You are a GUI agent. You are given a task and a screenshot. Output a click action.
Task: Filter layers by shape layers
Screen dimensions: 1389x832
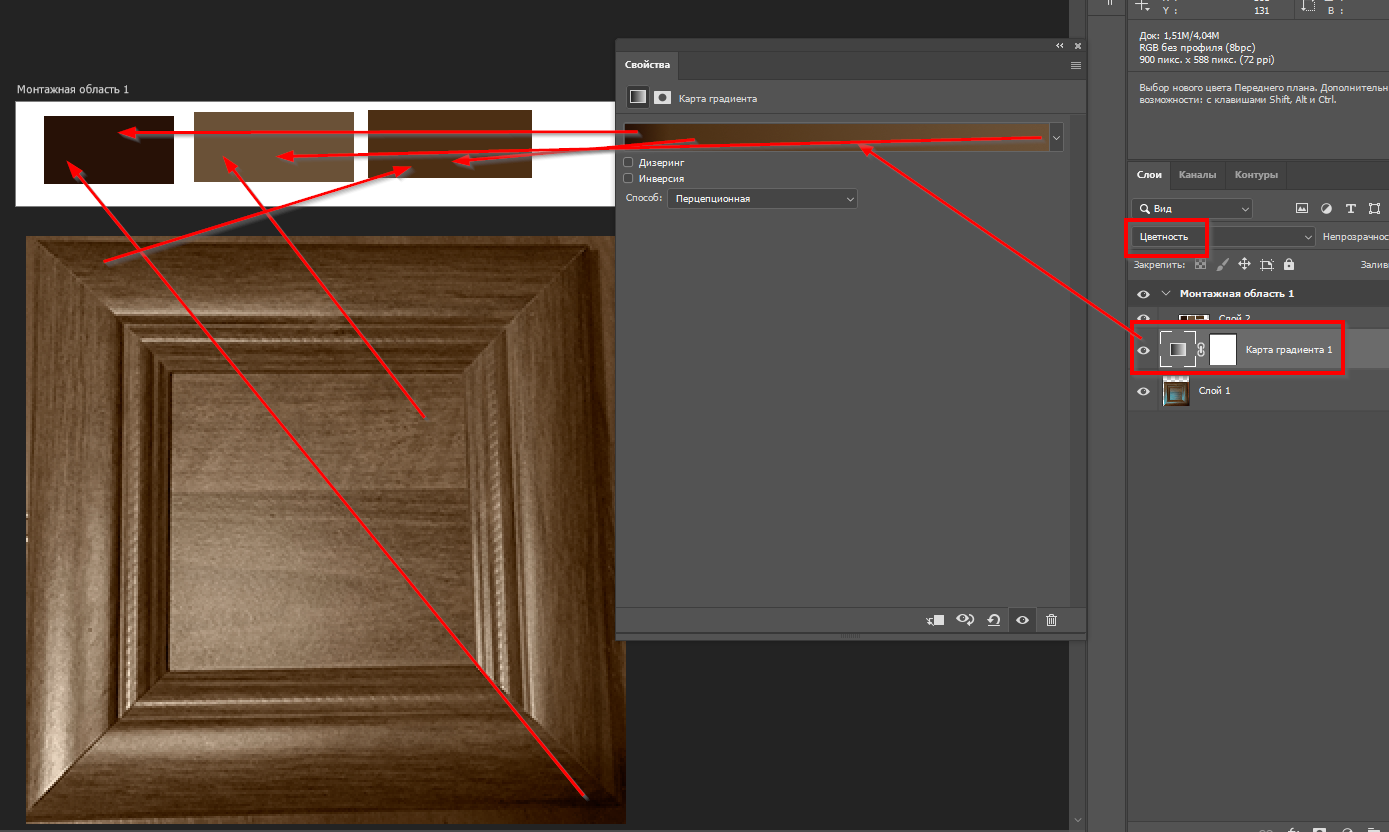coord(1375,208)
